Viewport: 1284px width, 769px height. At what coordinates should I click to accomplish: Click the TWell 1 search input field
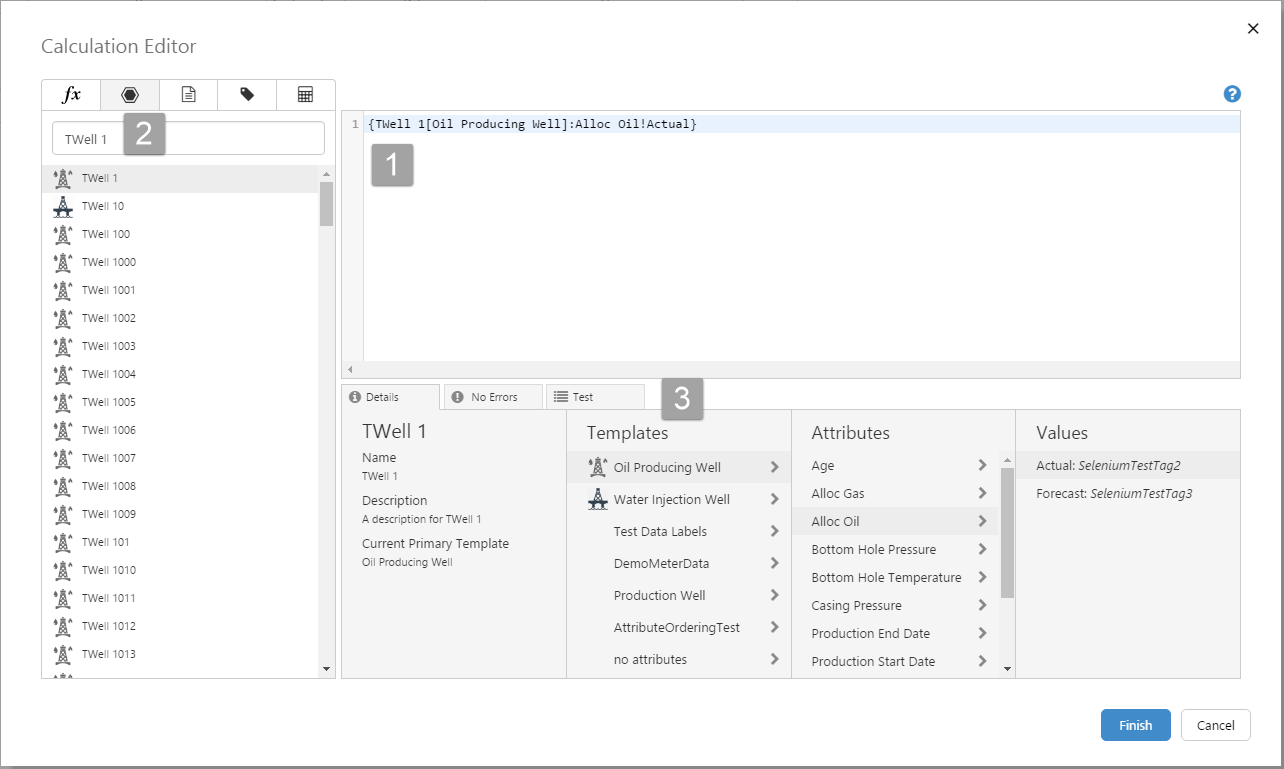188,139
